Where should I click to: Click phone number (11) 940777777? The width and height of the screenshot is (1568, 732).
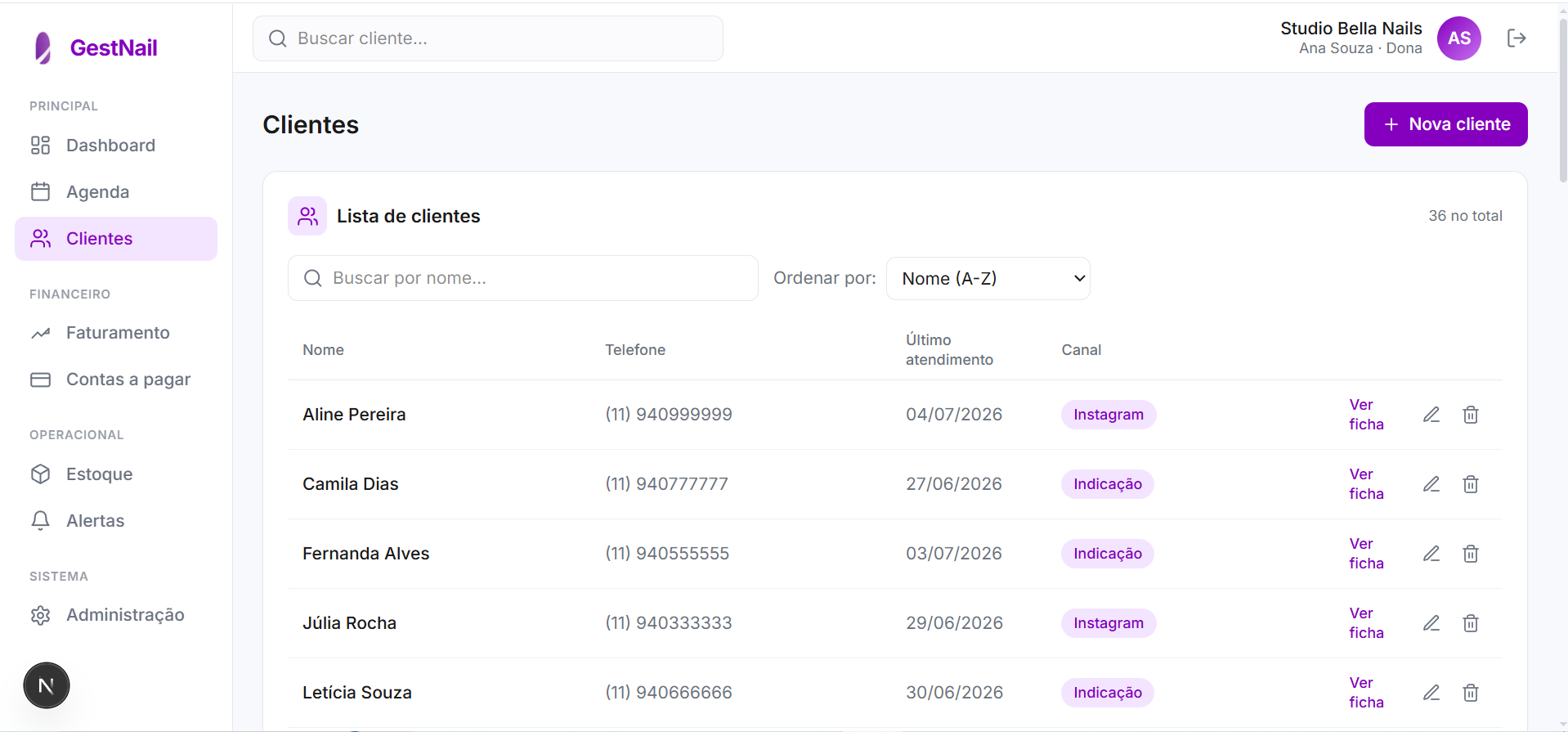(667, 484)
